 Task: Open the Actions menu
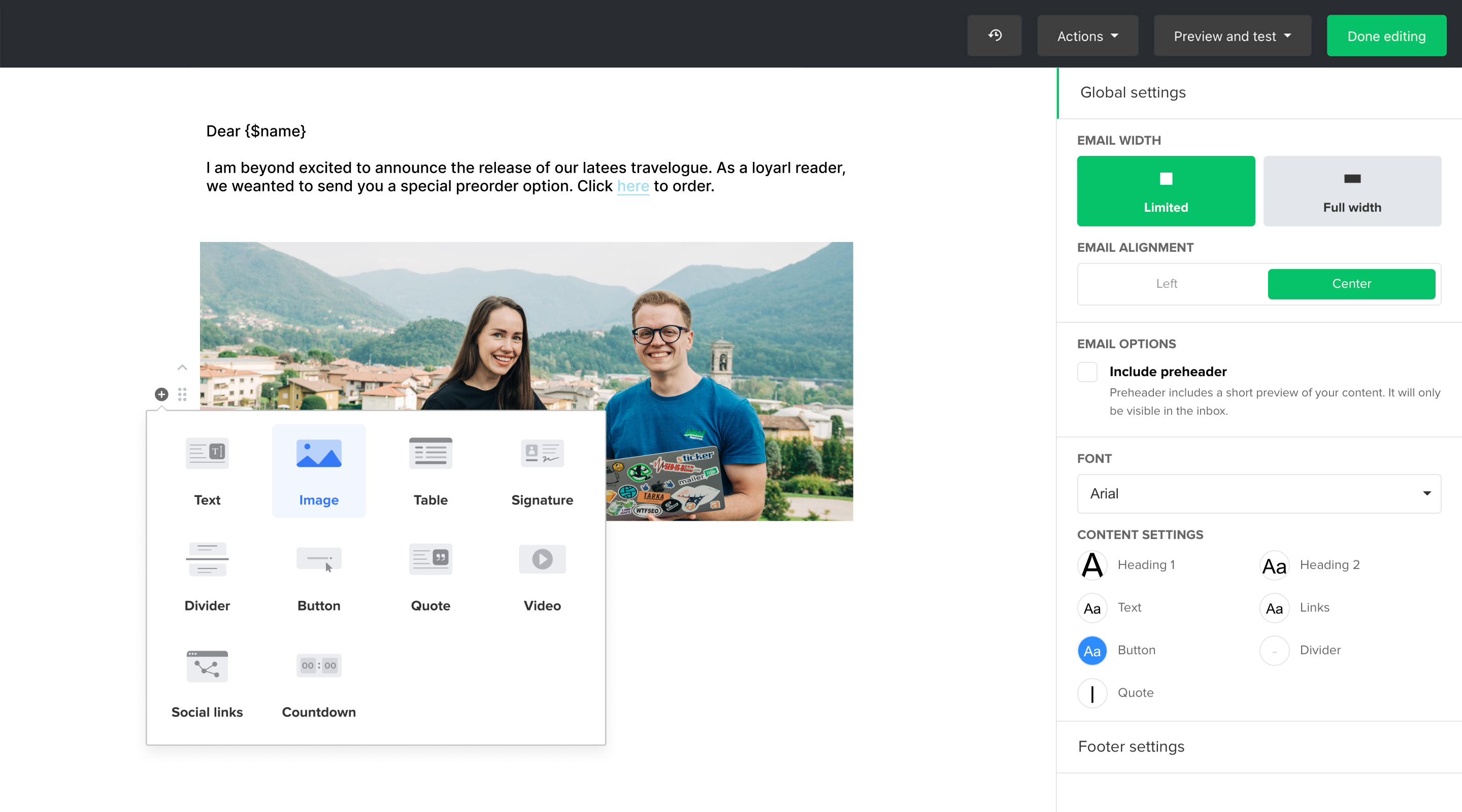1087,35
